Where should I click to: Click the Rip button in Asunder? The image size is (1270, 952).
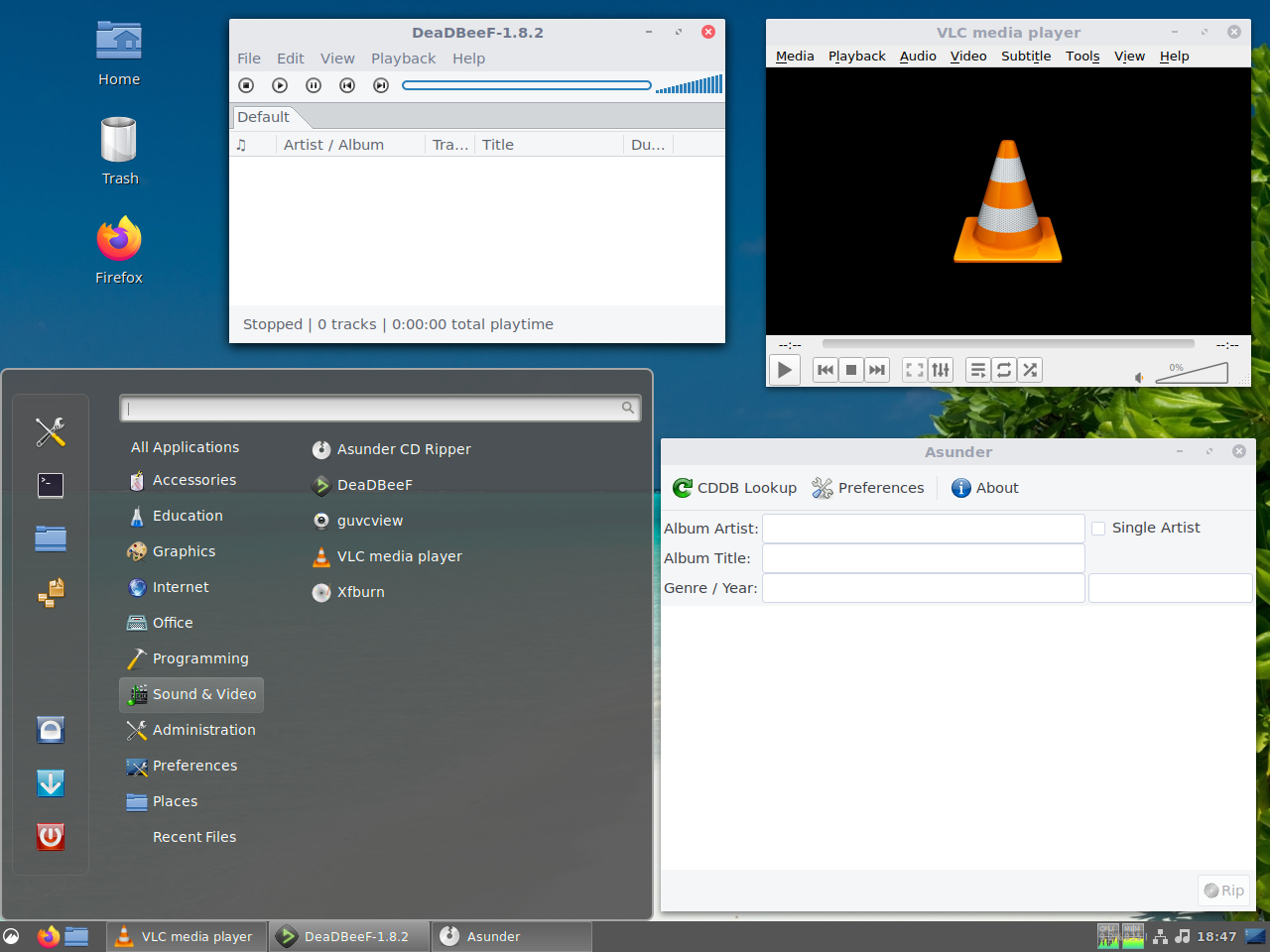[x=1223, y=891]
